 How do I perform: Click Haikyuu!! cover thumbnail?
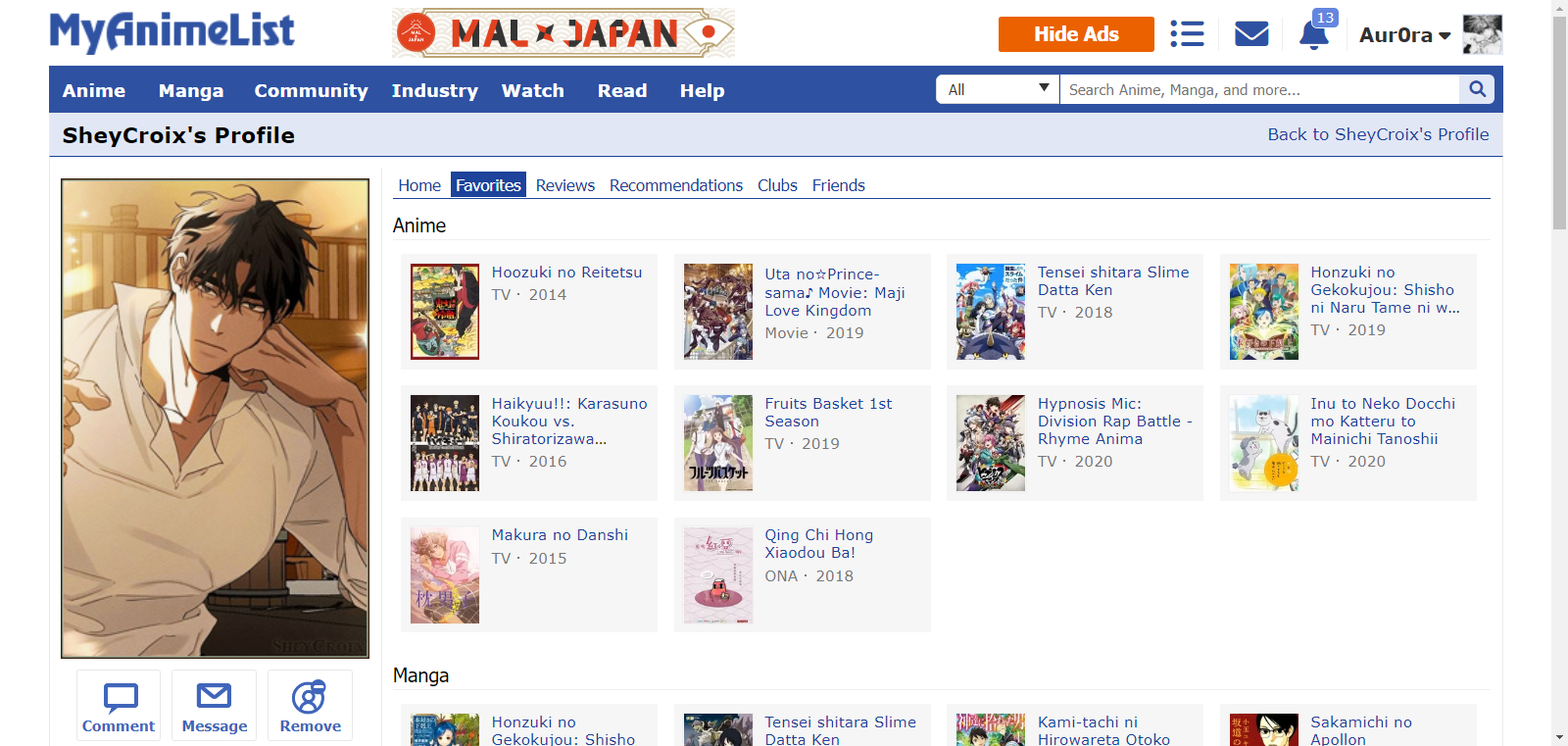click(x=445, y=443)
